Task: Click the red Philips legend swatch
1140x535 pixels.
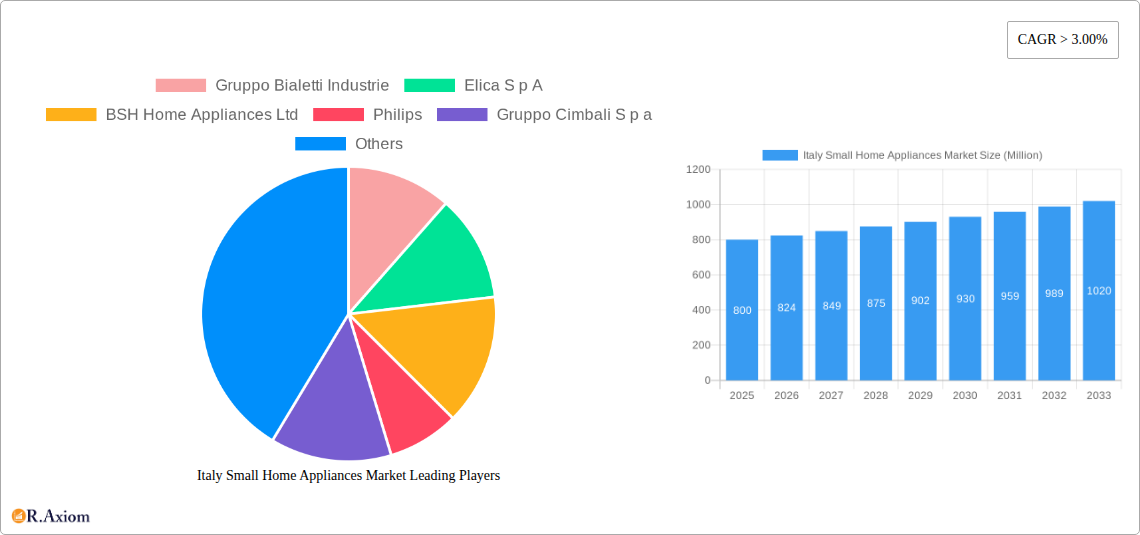Action: tap(339, 115)
